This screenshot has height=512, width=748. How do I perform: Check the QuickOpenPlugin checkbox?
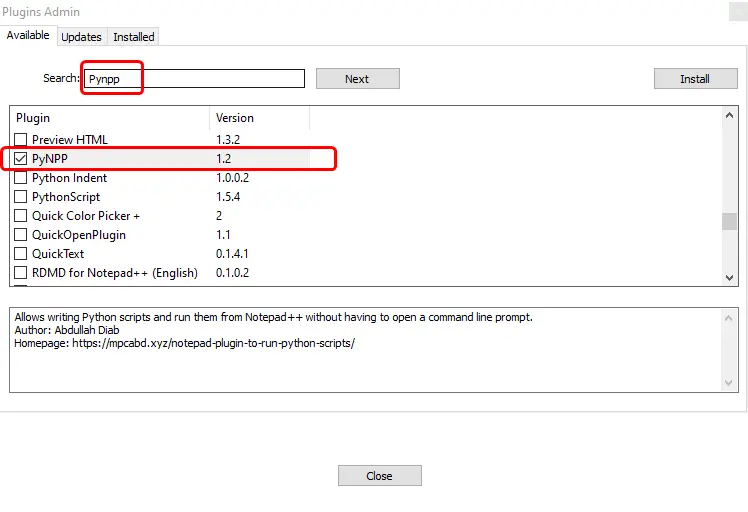click(x=21, y=235)
